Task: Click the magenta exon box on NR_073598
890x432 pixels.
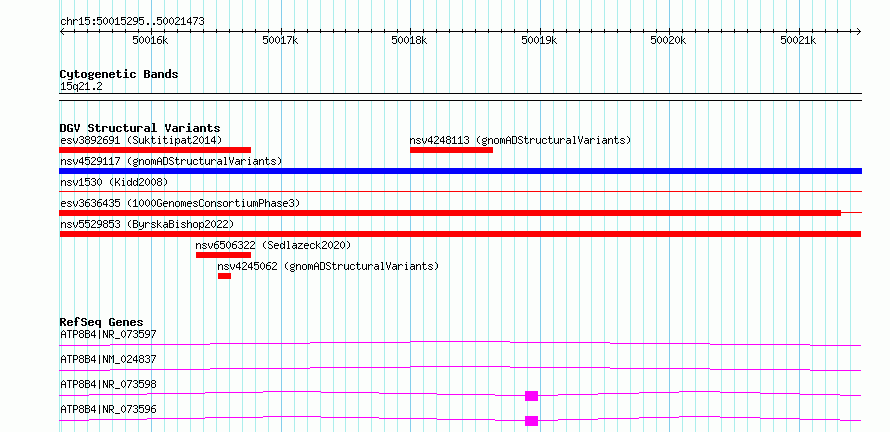Action: (531, 396)
